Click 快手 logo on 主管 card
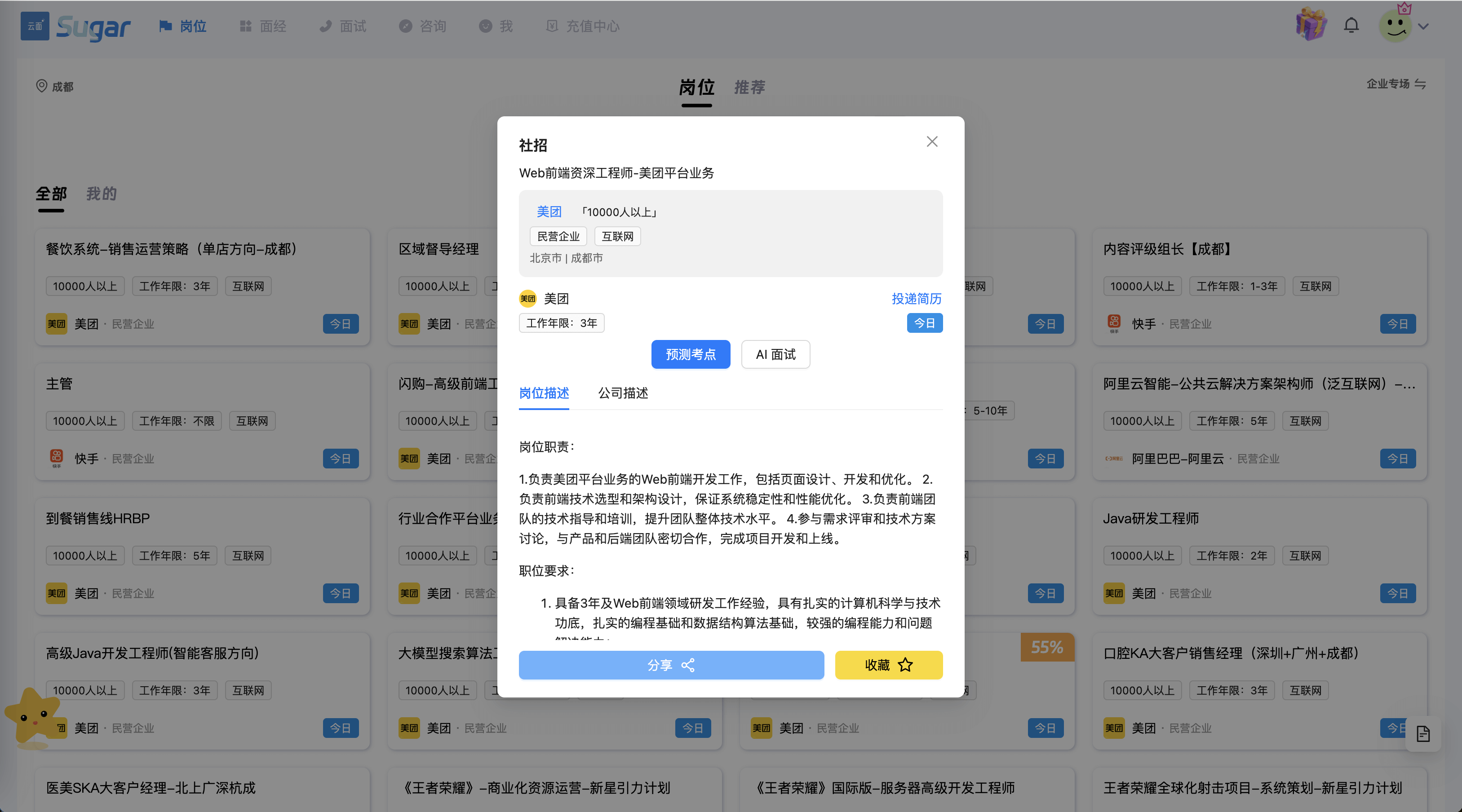The width and height of the screenshot is (1462, 812). (x=56, y=459)
